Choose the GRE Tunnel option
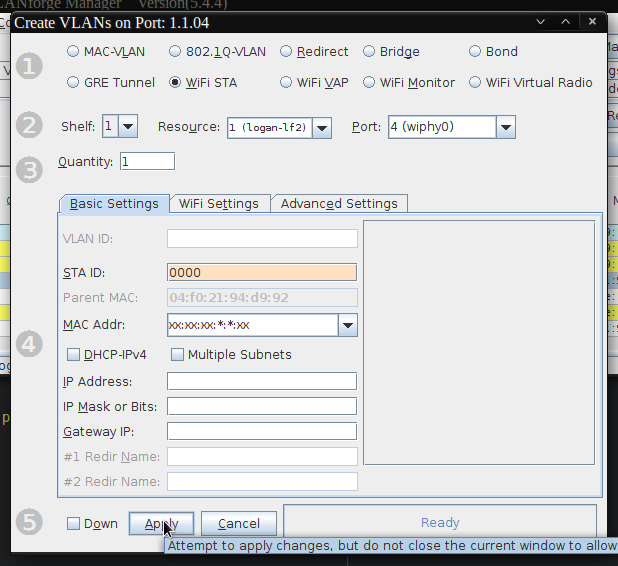Viewport: 618px width, 566px height. [x=74, y=83]
